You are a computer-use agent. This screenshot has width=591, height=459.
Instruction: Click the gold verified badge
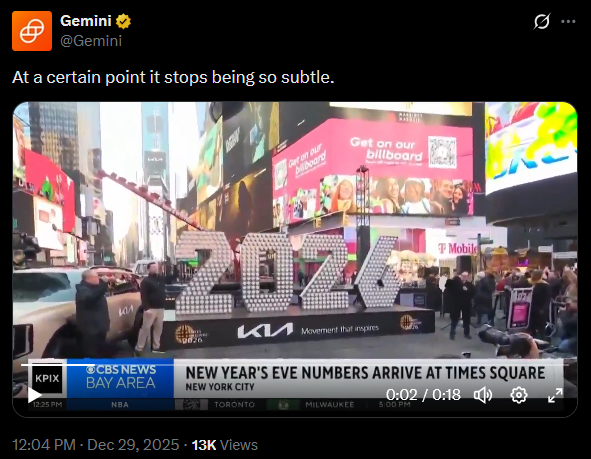coord(123,21)
